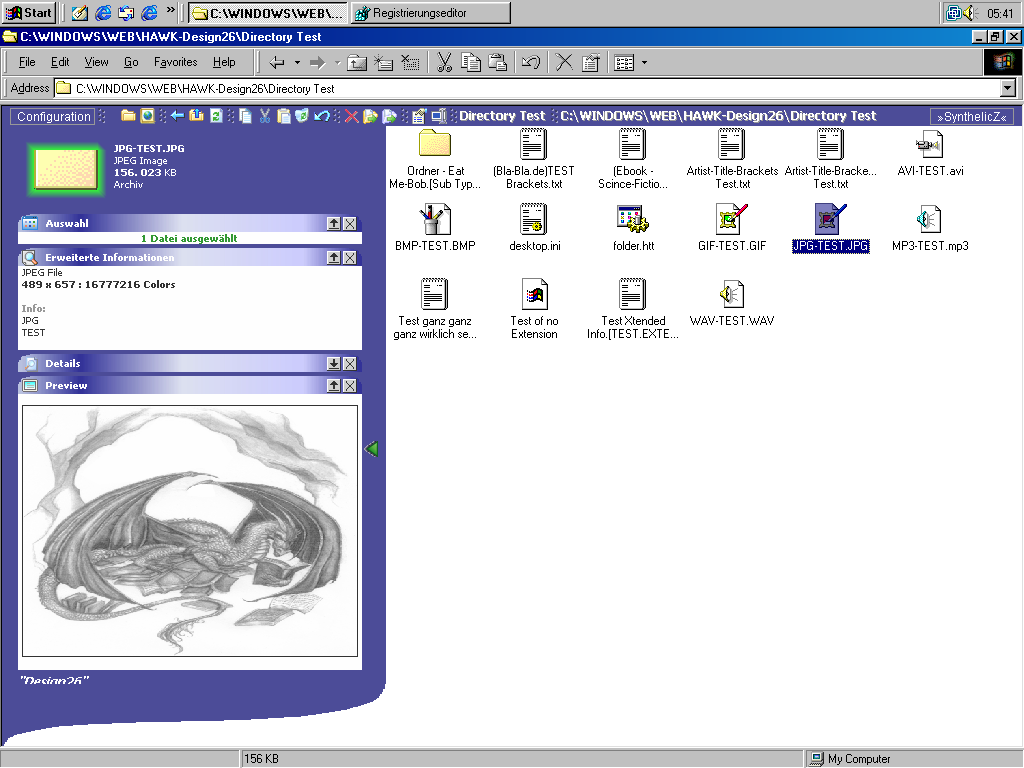The image size is (1024, 768).
Task: Click the blue undo arrow in the purple toolbar
Action: [322, 116]
